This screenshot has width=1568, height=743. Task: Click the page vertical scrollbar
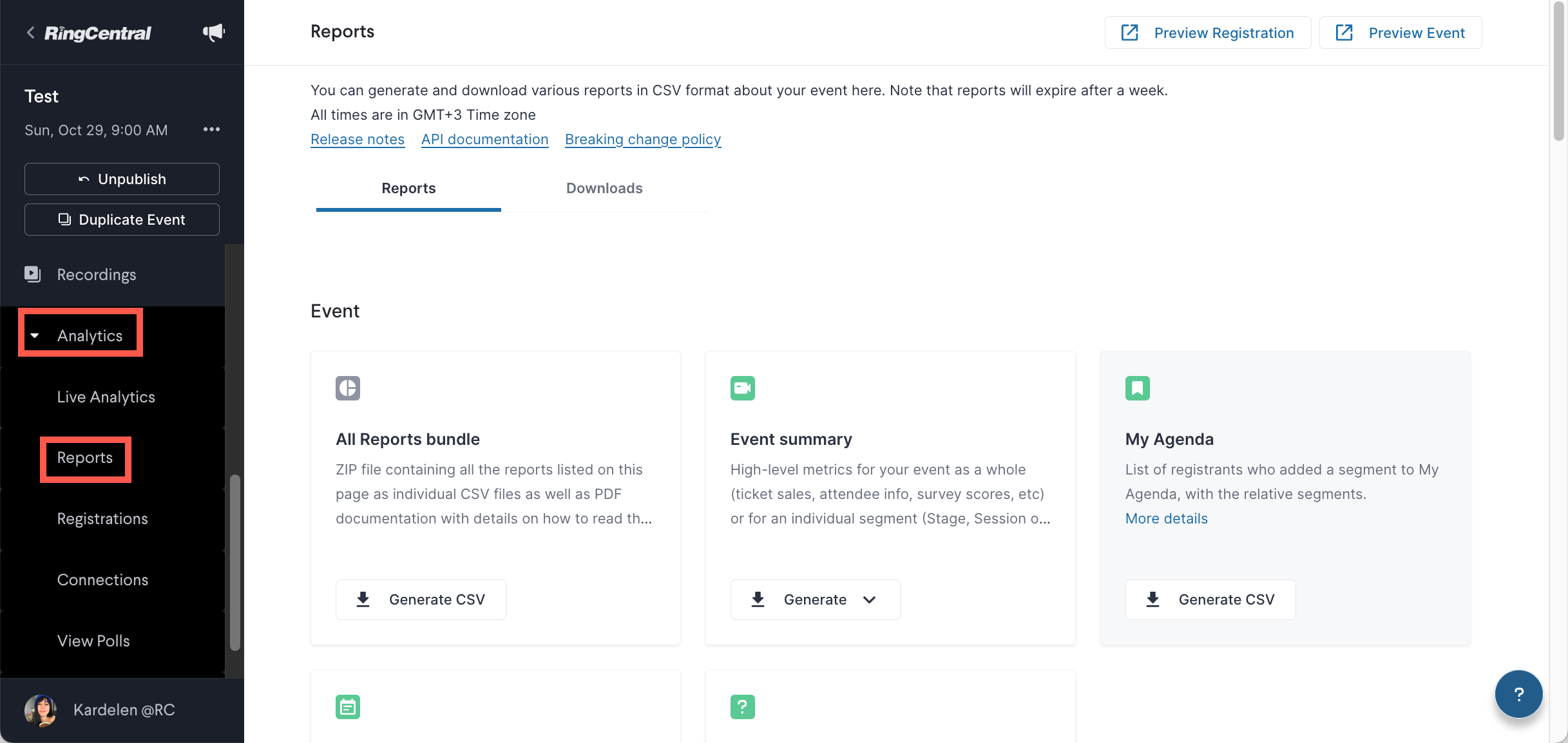tap(1558, 70)
